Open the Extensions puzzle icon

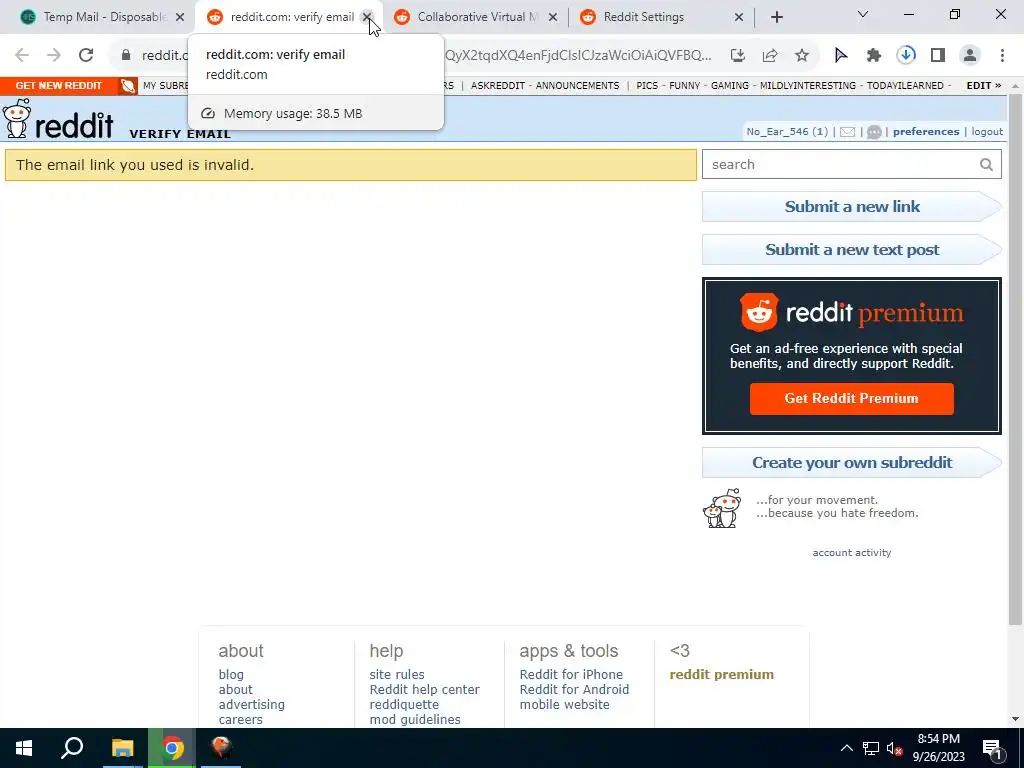874,56
